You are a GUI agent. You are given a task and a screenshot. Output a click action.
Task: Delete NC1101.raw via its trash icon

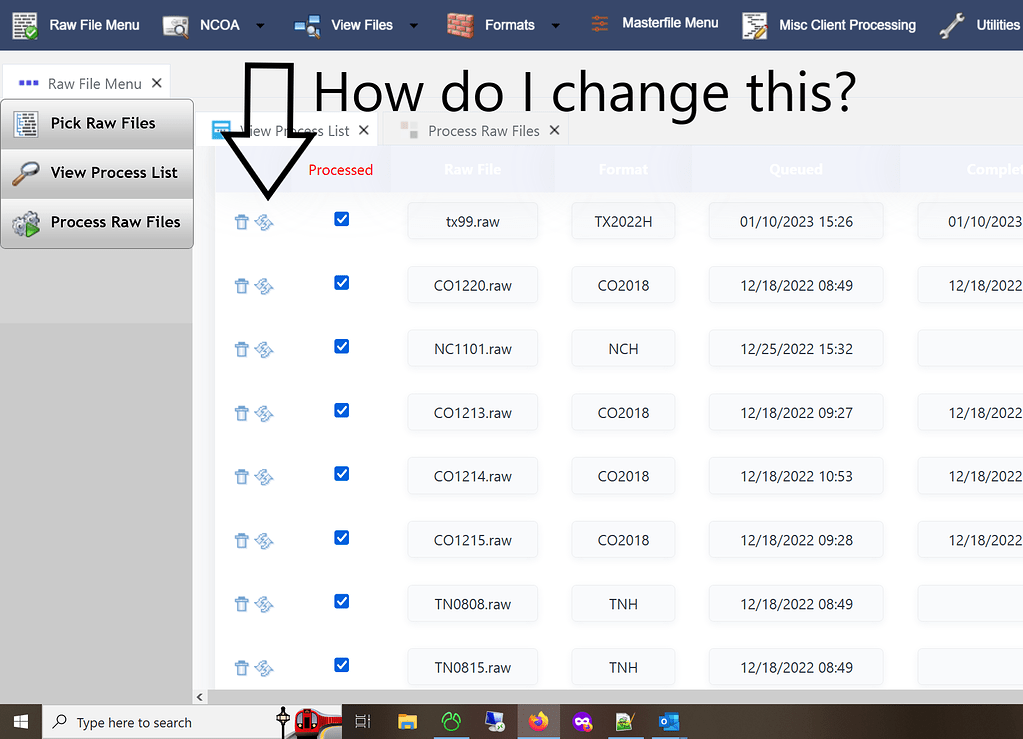pyautogui.click(x=241, y=349)
